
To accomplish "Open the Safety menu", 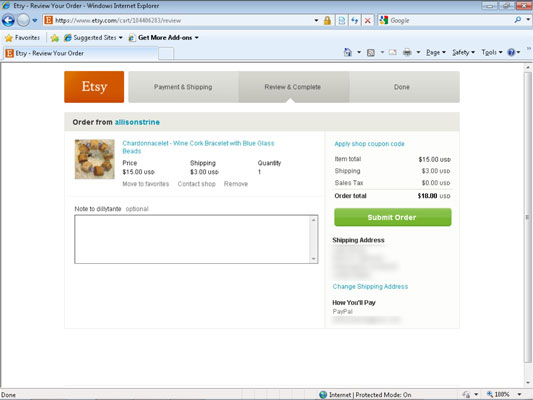I will [x=463, y=52].
